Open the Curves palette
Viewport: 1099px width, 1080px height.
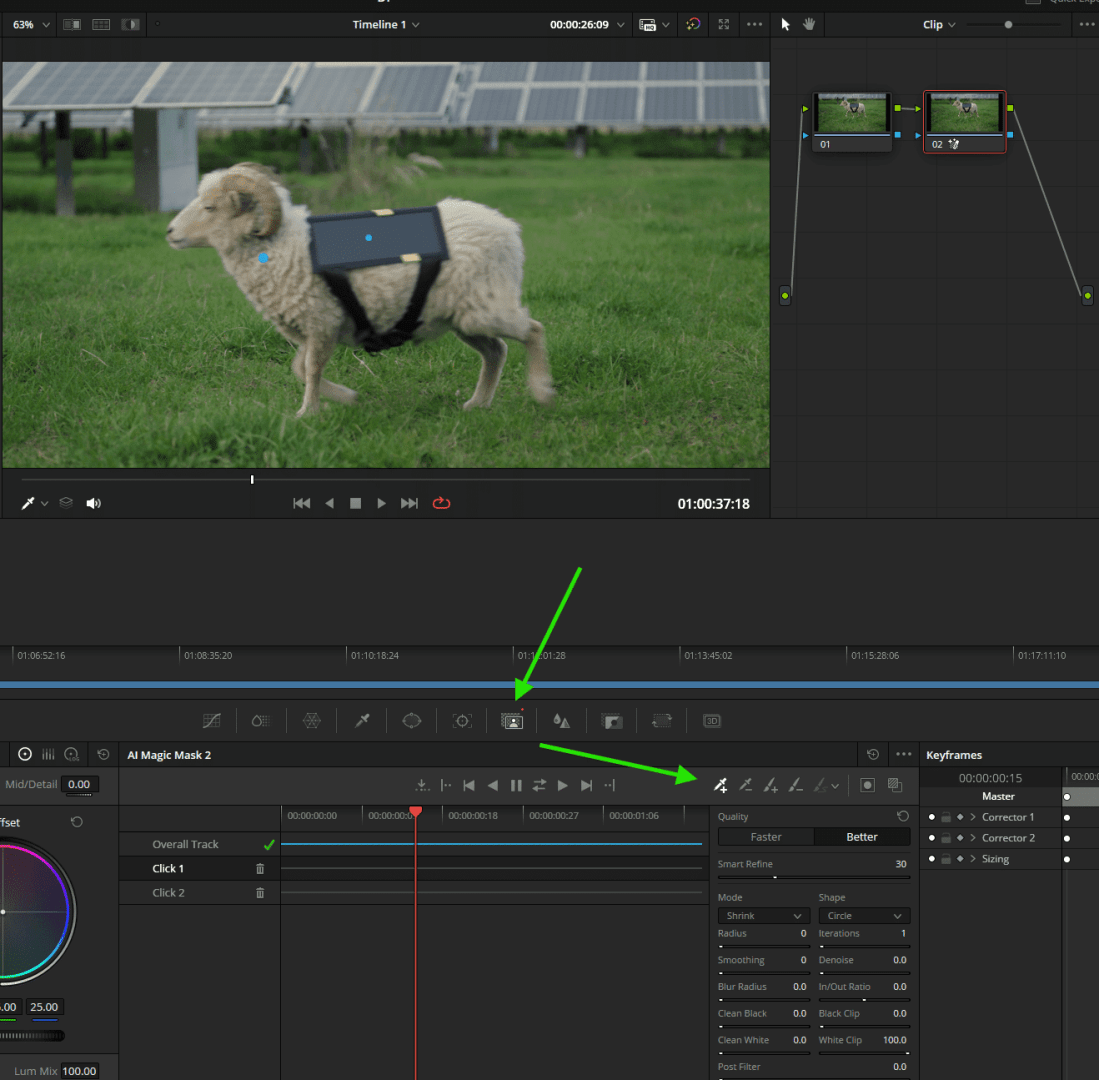pyautogui.click(x=212, y=720)
